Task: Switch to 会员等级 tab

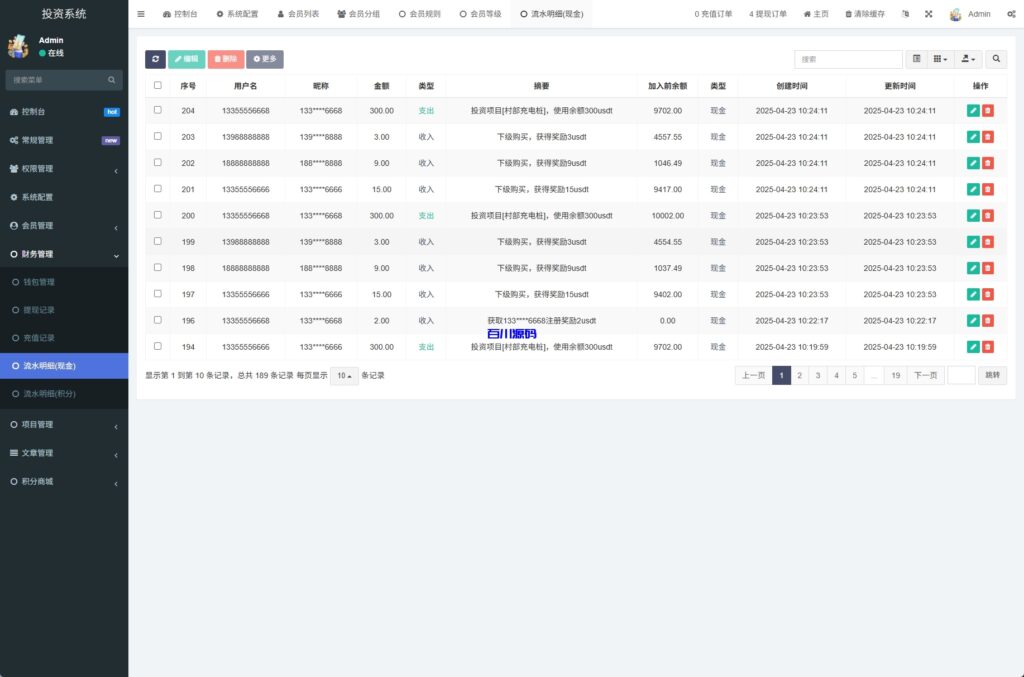Action: point(480,14)
